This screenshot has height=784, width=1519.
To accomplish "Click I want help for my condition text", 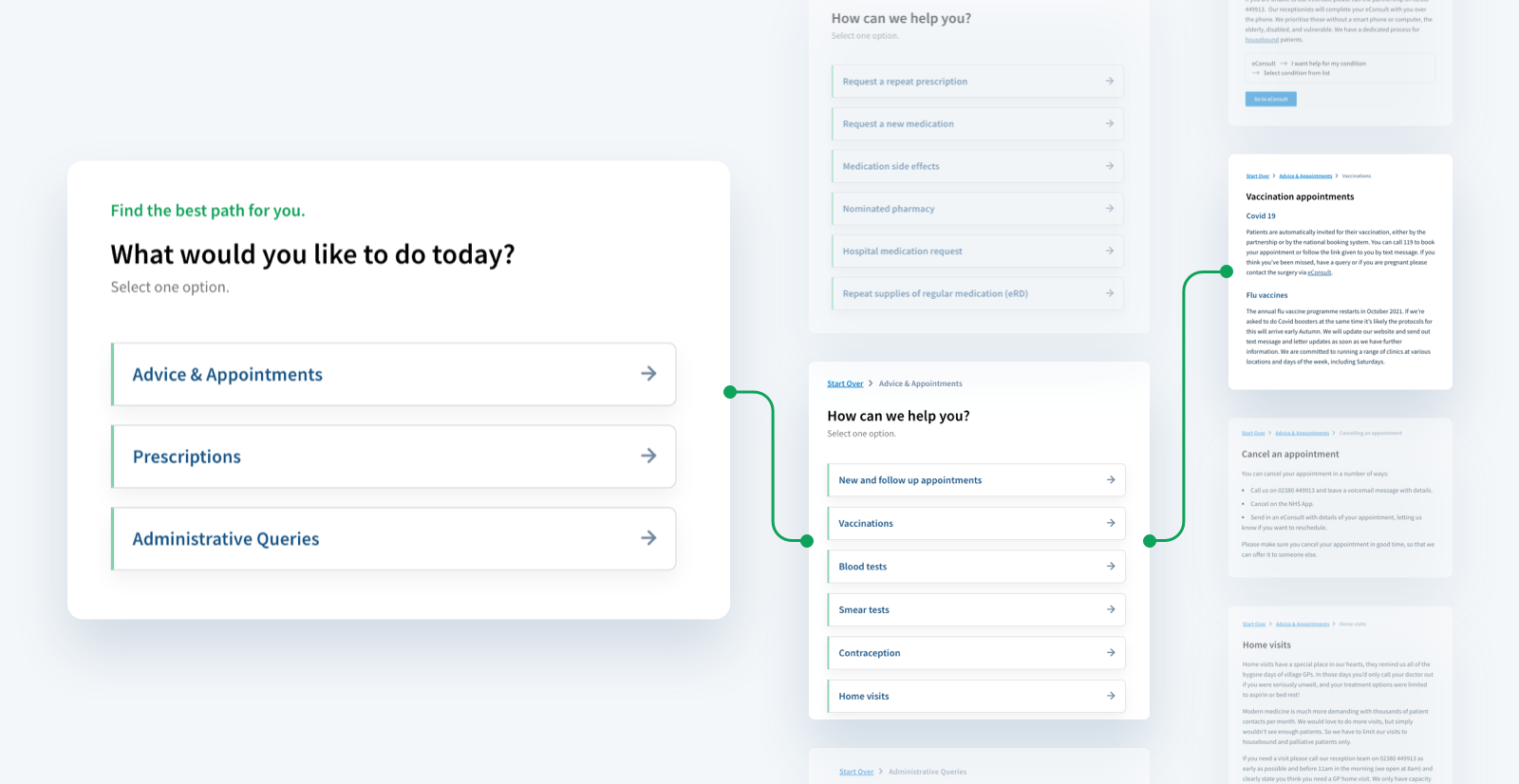I will pos(1328,64).
